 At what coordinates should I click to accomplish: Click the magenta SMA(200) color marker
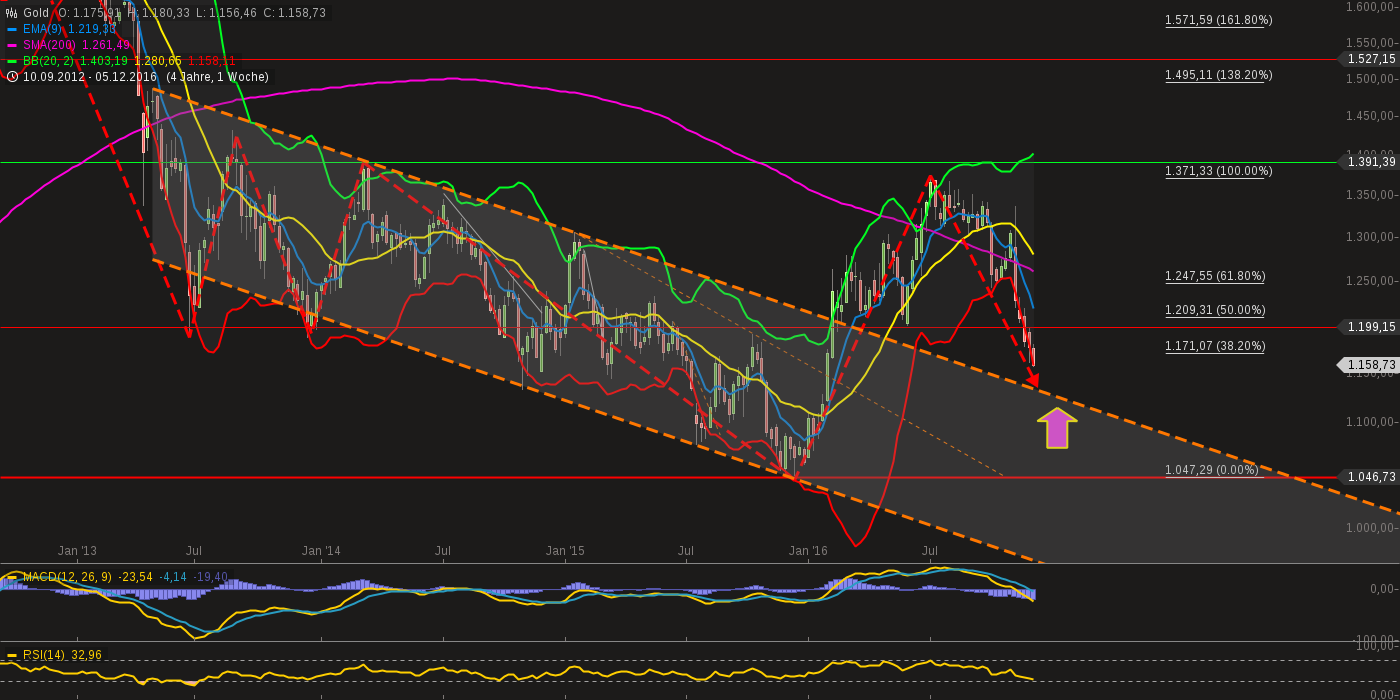[12, 45]
